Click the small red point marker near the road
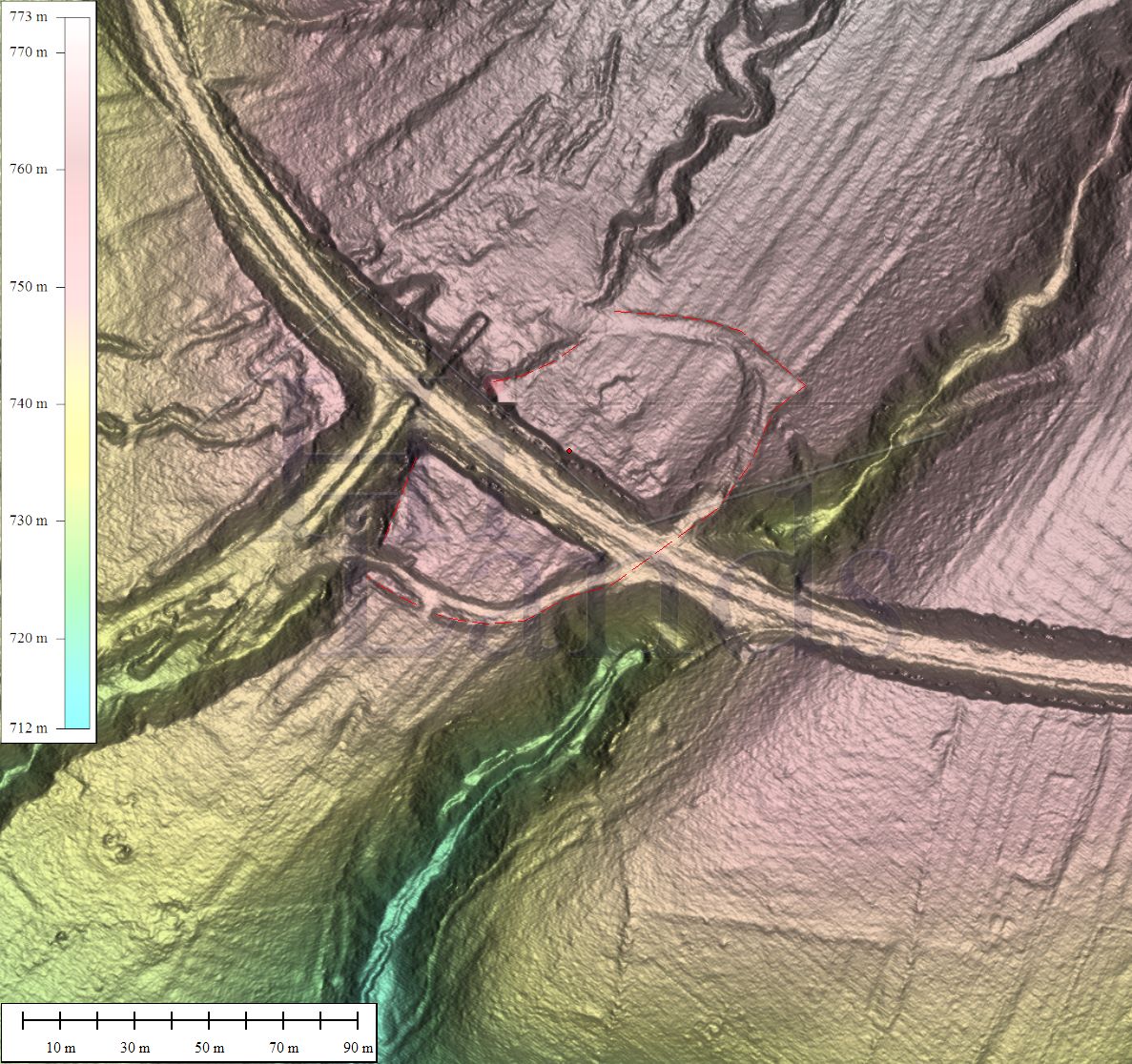Viewport: 1132px width, 1064px height. click(569, 450)
